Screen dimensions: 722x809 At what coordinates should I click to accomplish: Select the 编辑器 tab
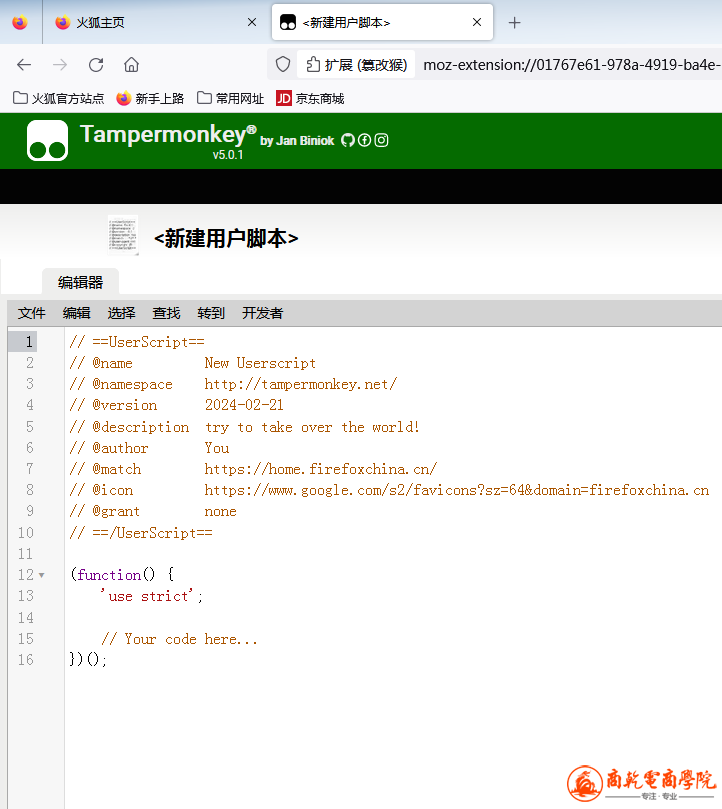(81, 282)
